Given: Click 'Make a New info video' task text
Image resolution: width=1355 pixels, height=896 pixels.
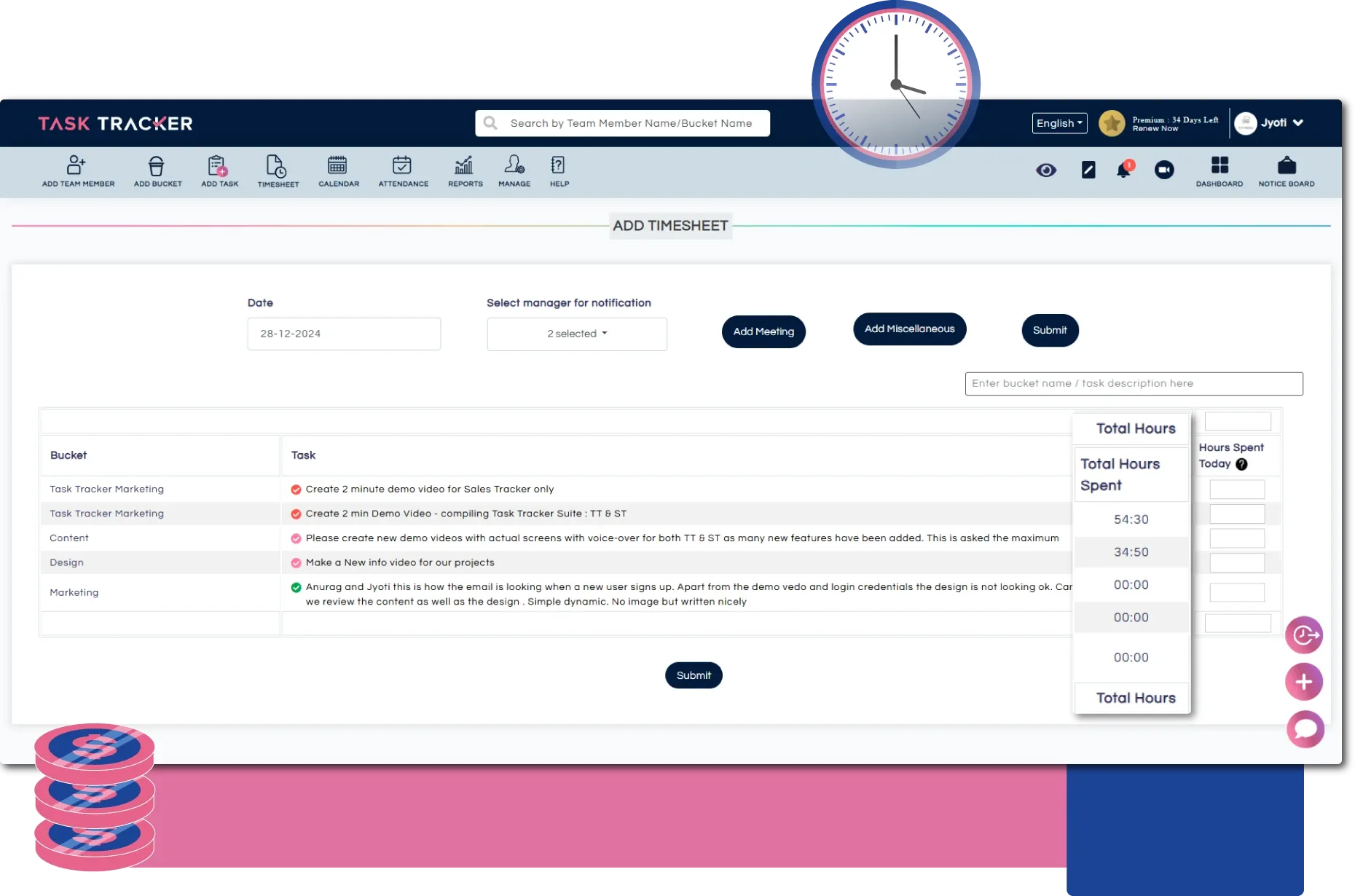Looking at the screenshot, I should click(400, 562).
